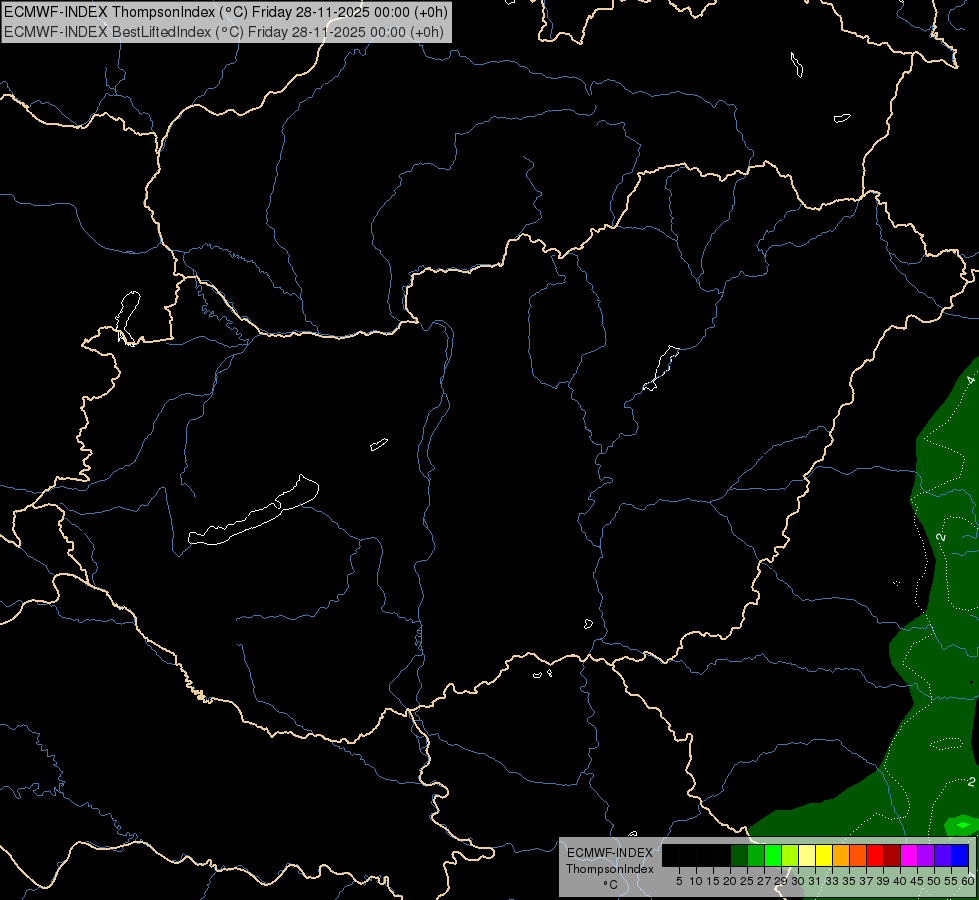Image resolution: width=979 pixels, height=900 pixels.
Task: Click the ECMWF-INDEX label in the legend
Action: coord(610,853)
